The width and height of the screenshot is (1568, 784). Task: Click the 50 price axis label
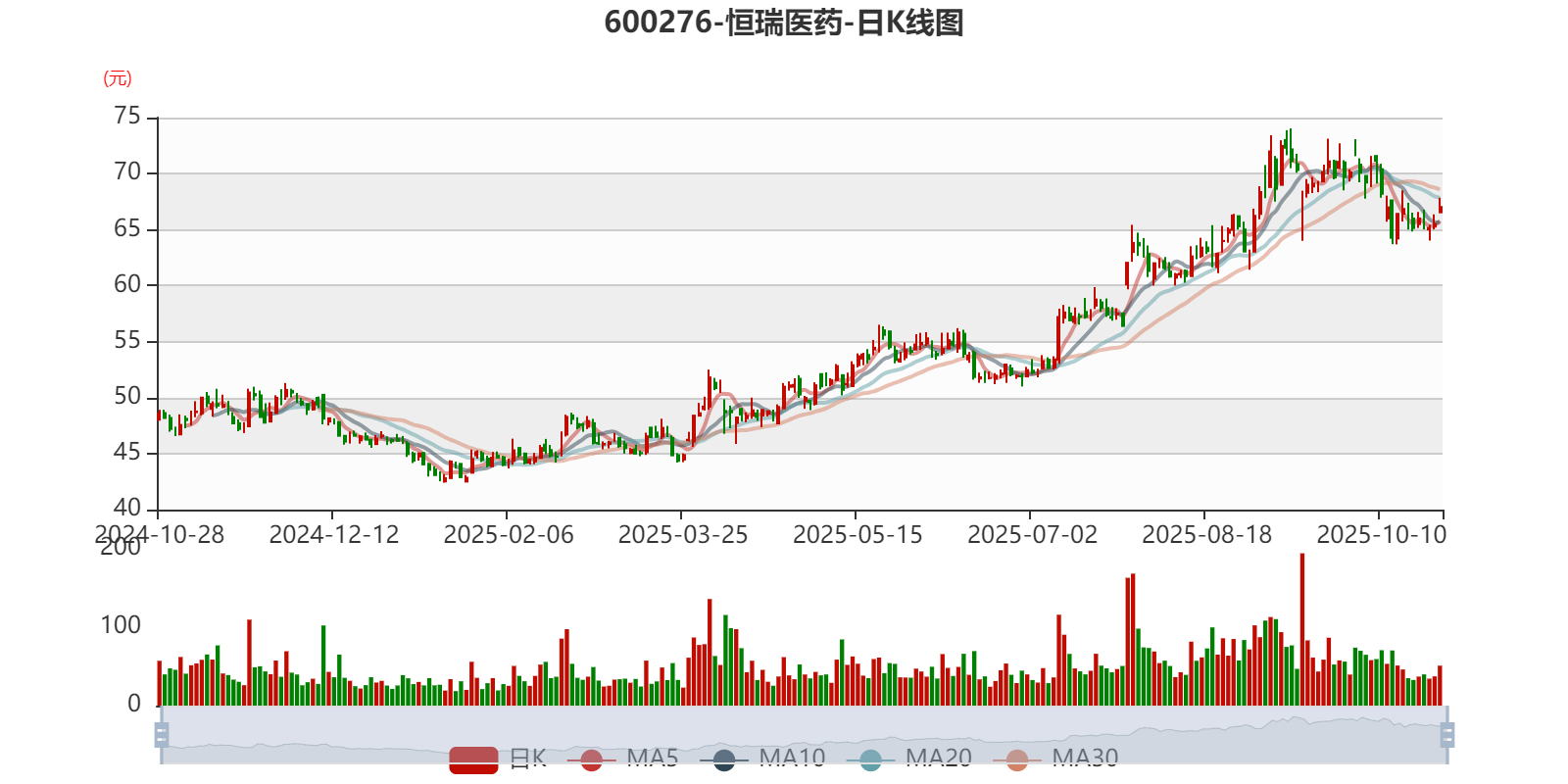127,397
